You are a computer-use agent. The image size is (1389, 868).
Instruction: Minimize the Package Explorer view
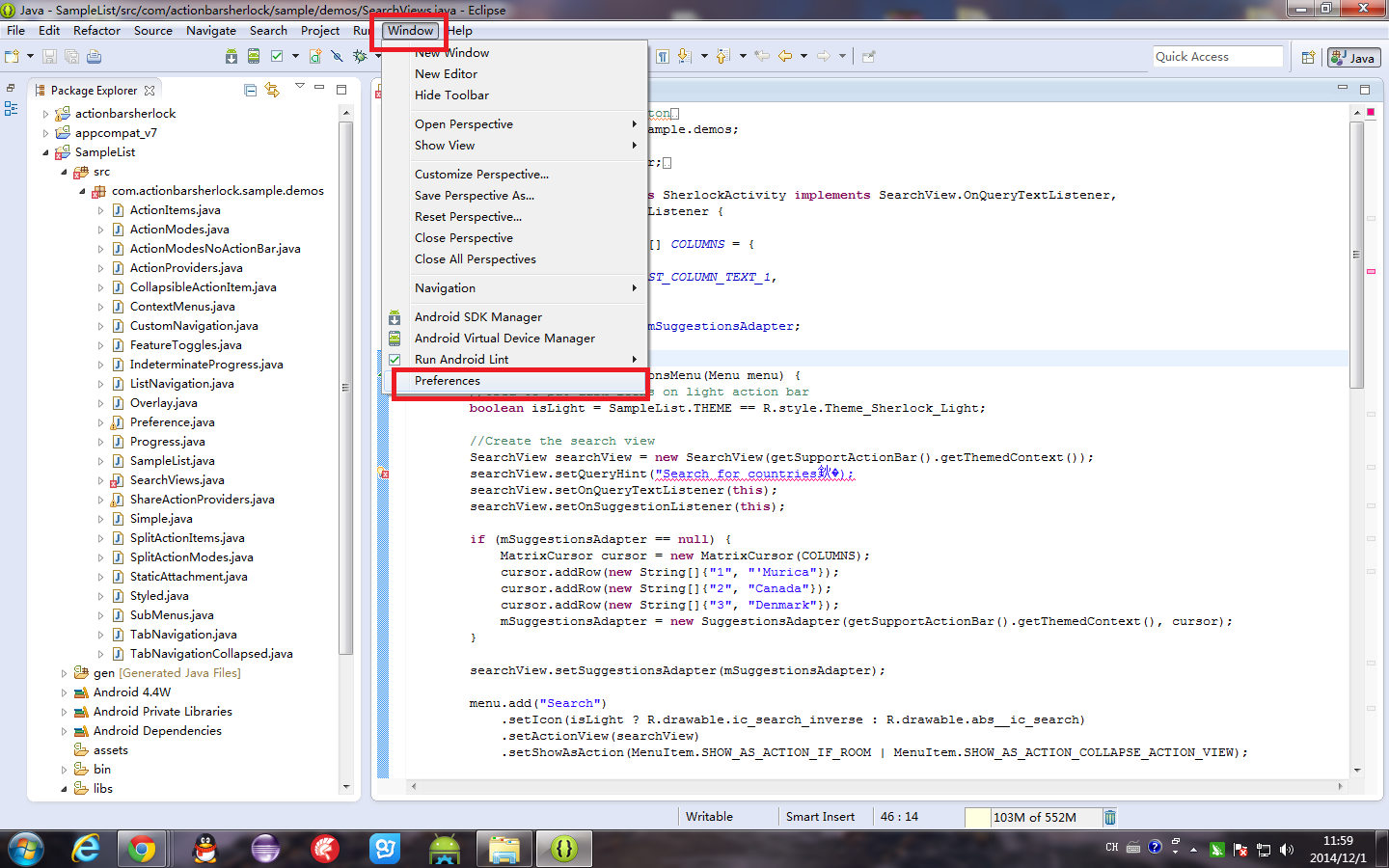(319, 89)
